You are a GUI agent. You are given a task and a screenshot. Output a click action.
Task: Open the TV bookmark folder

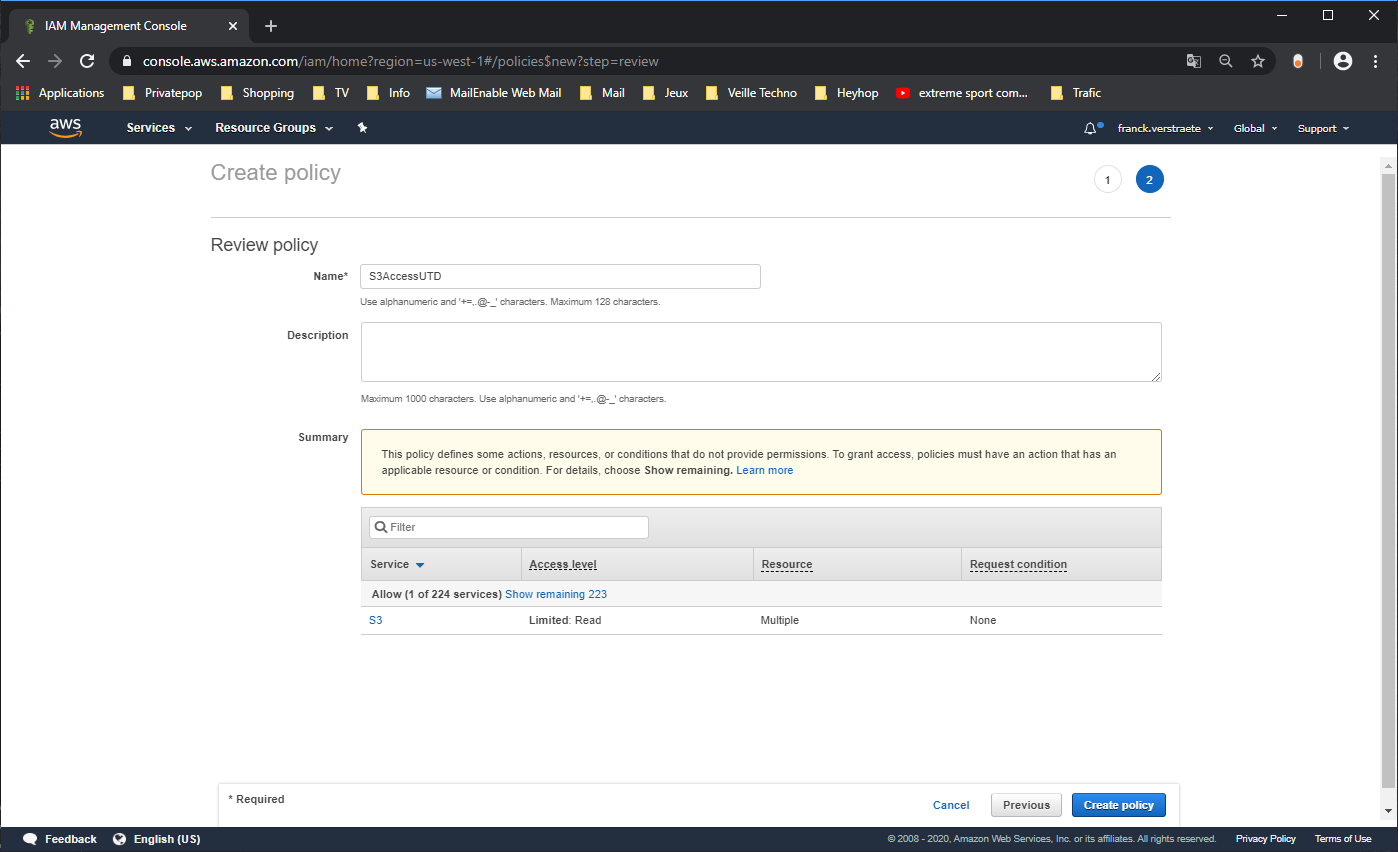point(331,93)
